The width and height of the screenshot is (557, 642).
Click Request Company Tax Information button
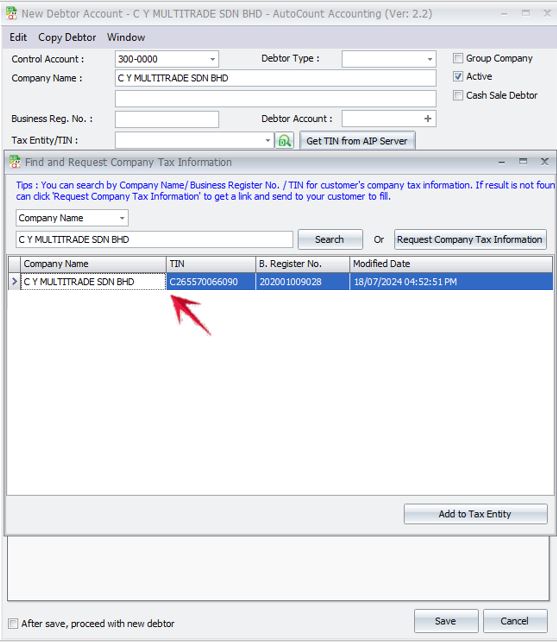pyautogui.click(x=470, y=240)
